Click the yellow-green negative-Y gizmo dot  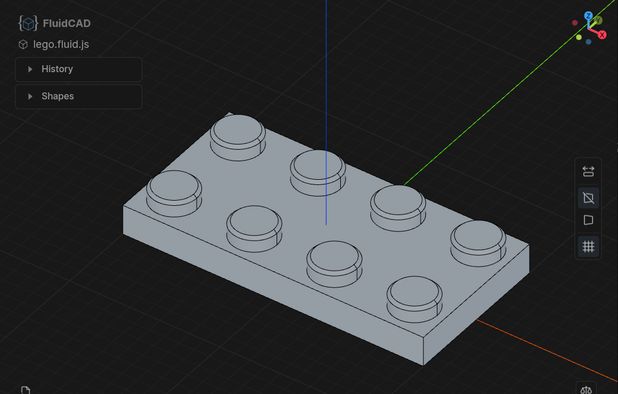tap(579, 37)
